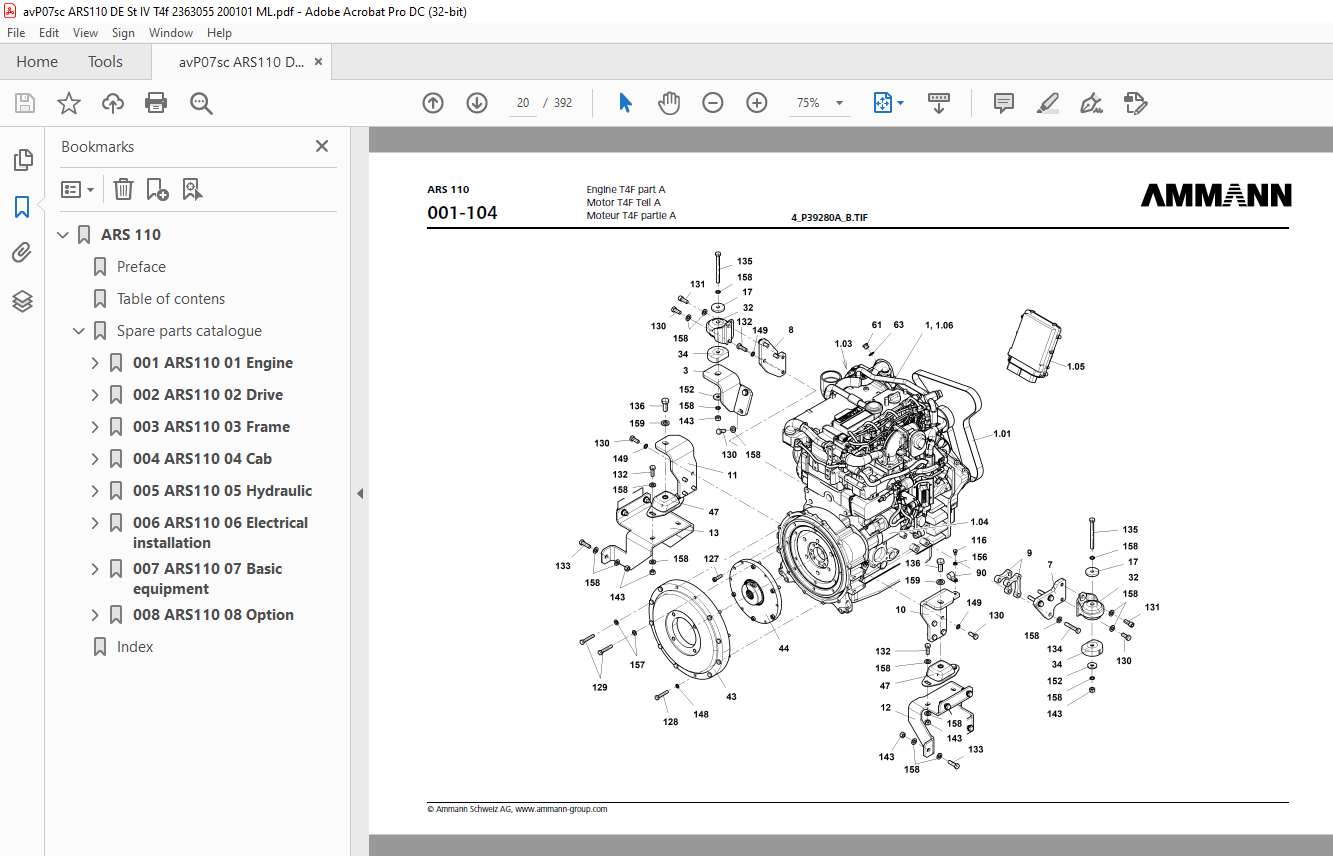Open the Window menu
This screenshot has height=856, width=1333.
tap(171, 33)
